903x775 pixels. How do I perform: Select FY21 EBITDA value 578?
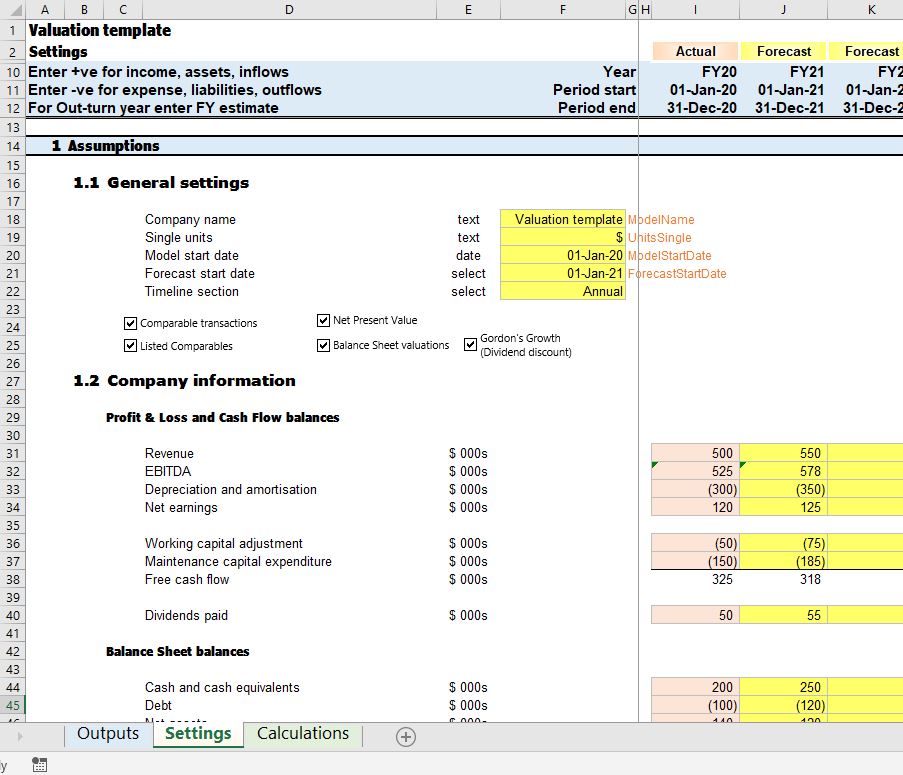pos(783,471)
